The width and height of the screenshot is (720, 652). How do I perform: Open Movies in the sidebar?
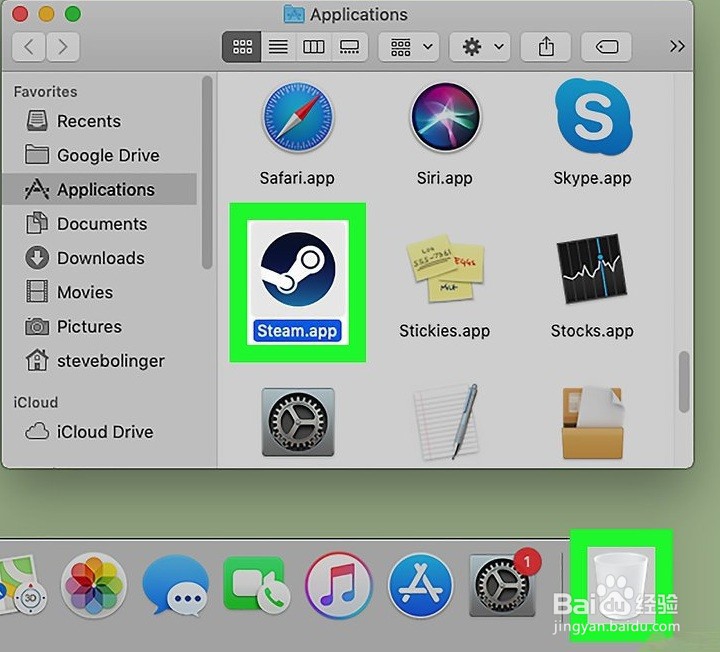100,292
